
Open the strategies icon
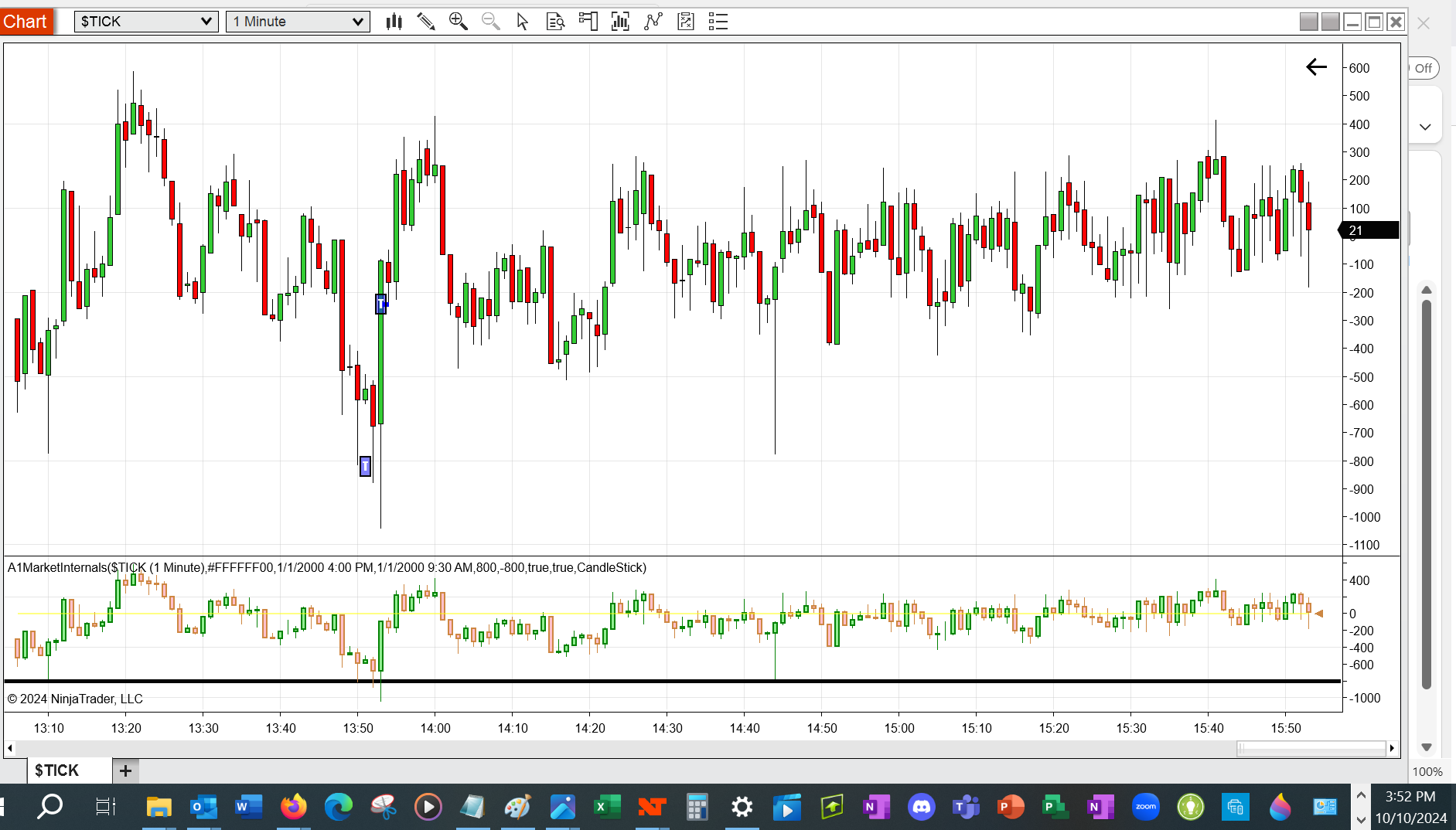pyautogui.click(x=686, y=22)
